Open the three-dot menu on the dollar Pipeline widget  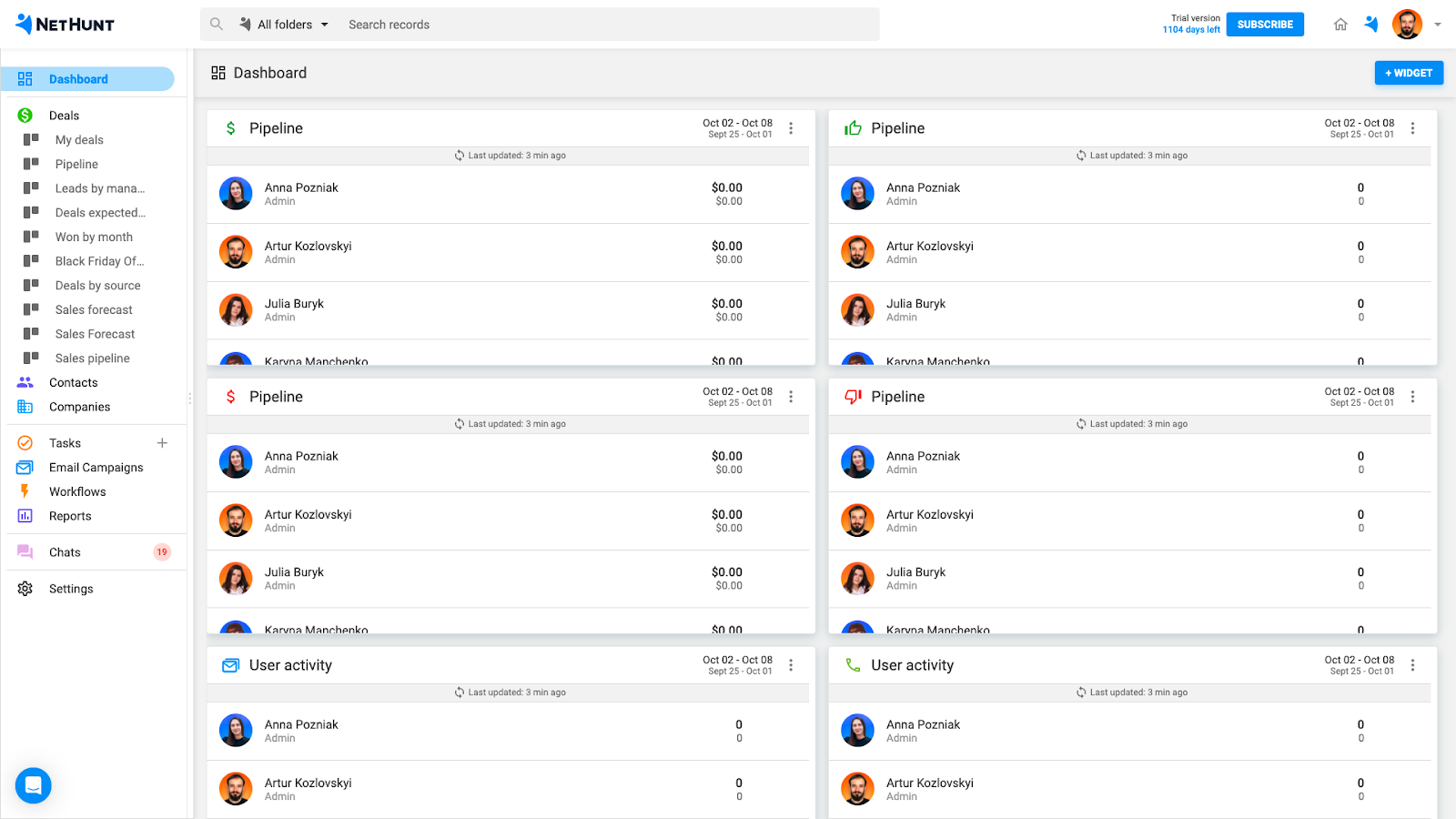coord(791,128)
